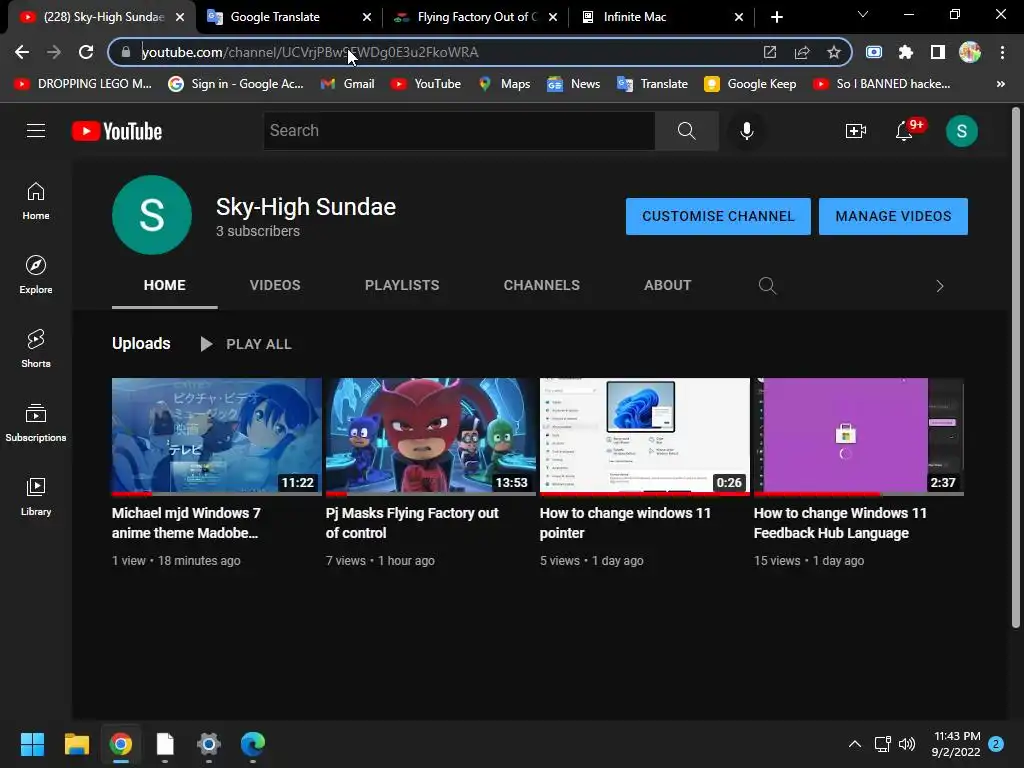The width and height of the screenshot is (1024, 768).
Task: Click the browser forward arrow
Action: (54, 52)
